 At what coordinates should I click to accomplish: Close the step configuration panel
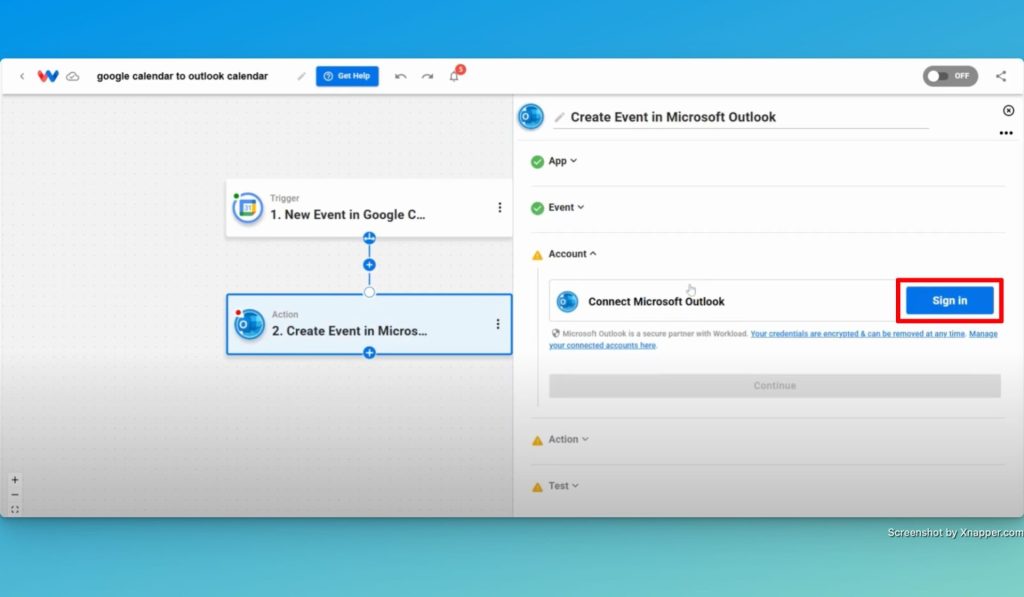[x=1008, y=110]
